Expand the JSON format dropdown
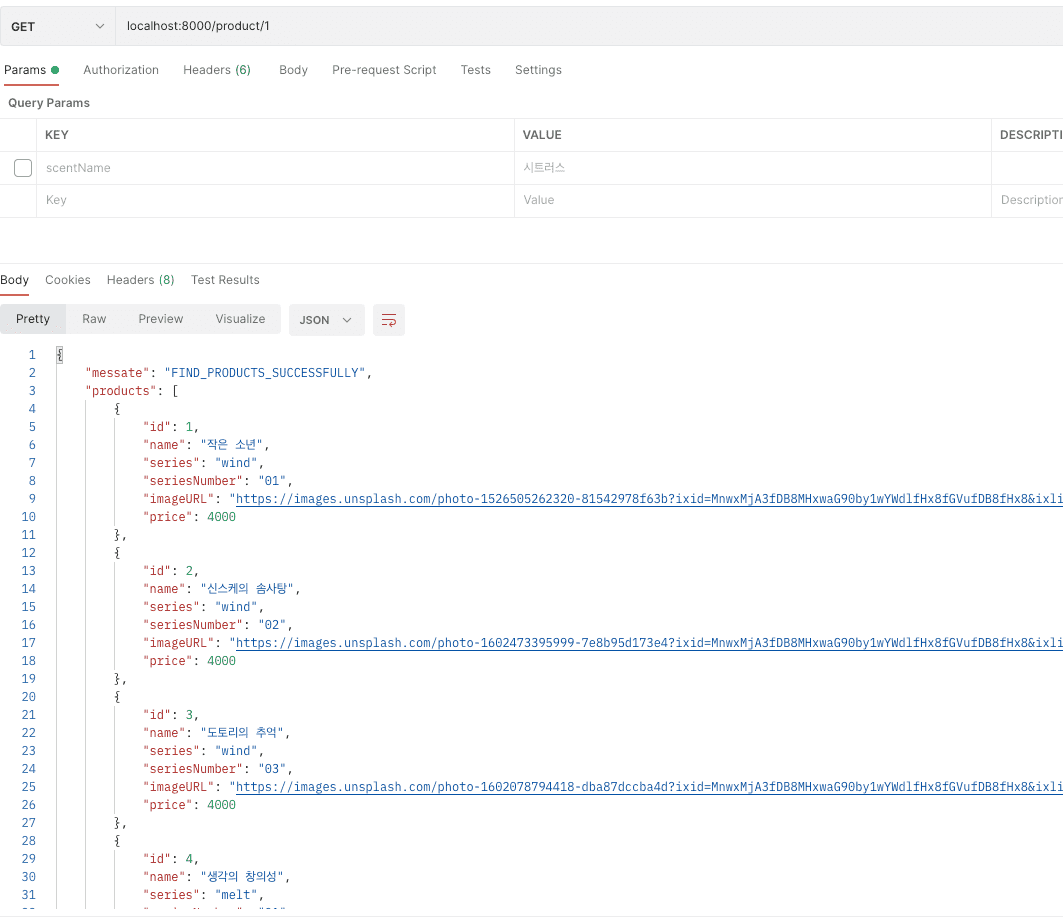 click(x=326, y=320)
